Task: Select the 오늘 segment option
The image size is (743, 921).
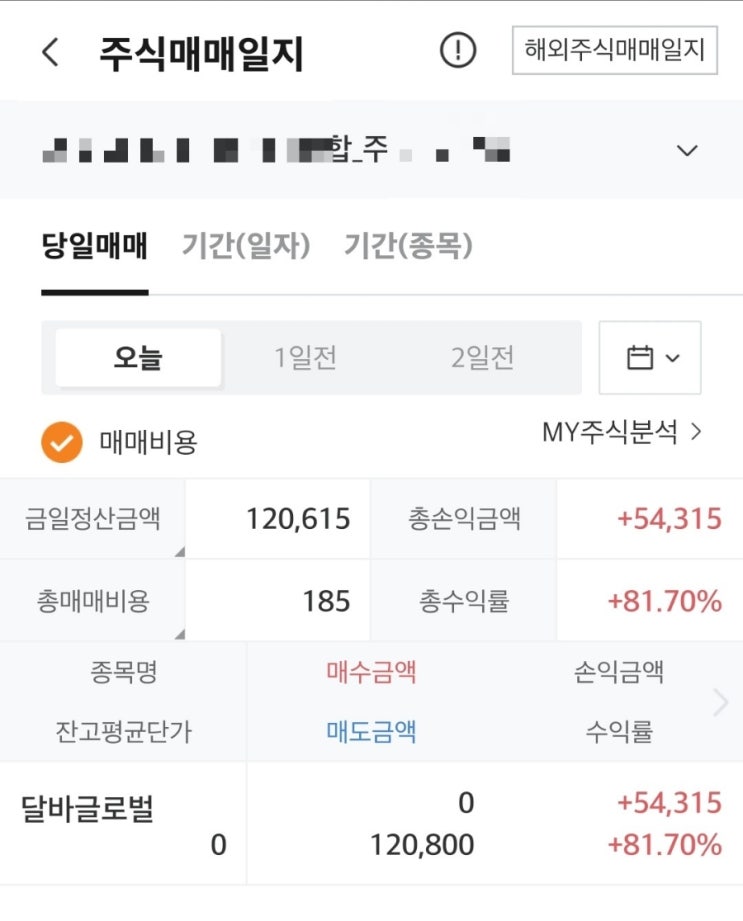Action: (138, 357)
